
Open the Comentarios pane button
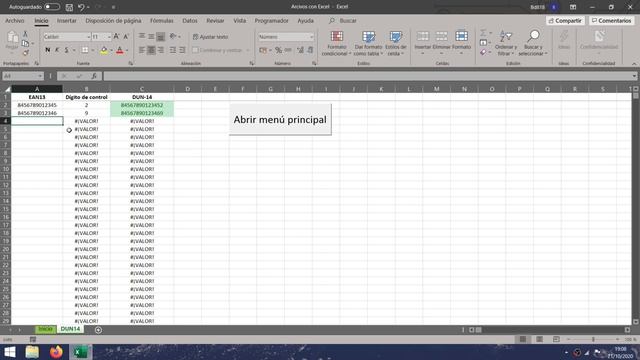click(x=611, y=20)
